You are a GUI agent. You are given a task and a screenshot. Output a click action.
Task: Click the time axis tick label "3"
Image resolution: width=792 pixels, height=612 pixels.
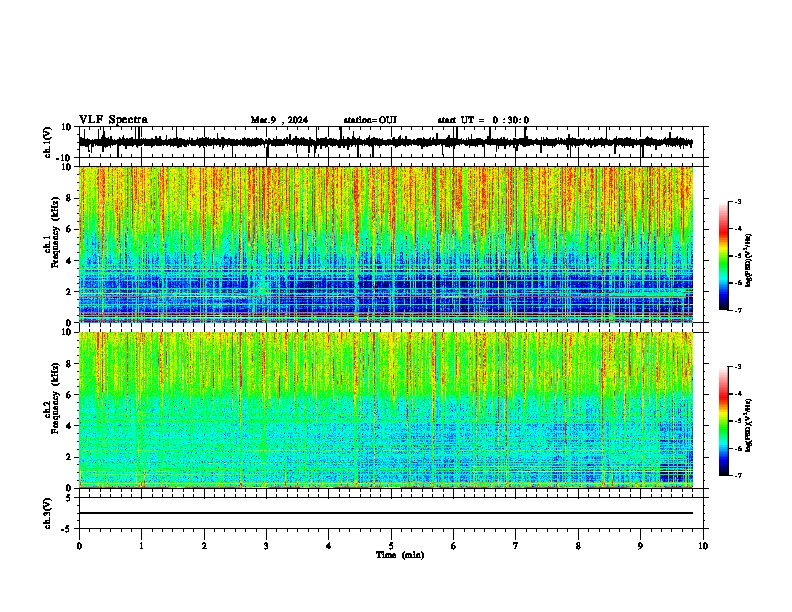tap(266, 546)
